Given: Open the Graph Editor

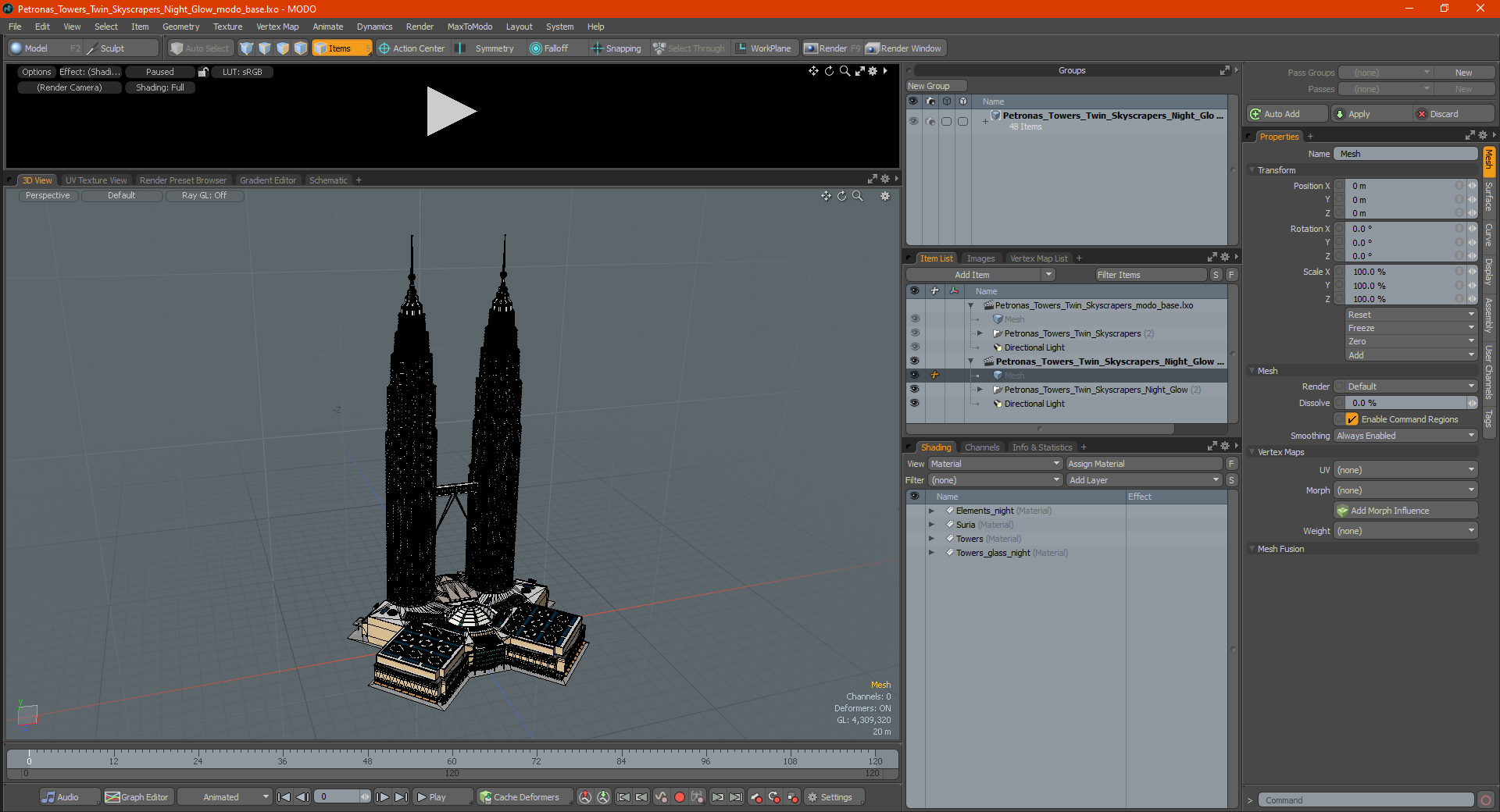Looking at the screenshot, I should point(137,797).
